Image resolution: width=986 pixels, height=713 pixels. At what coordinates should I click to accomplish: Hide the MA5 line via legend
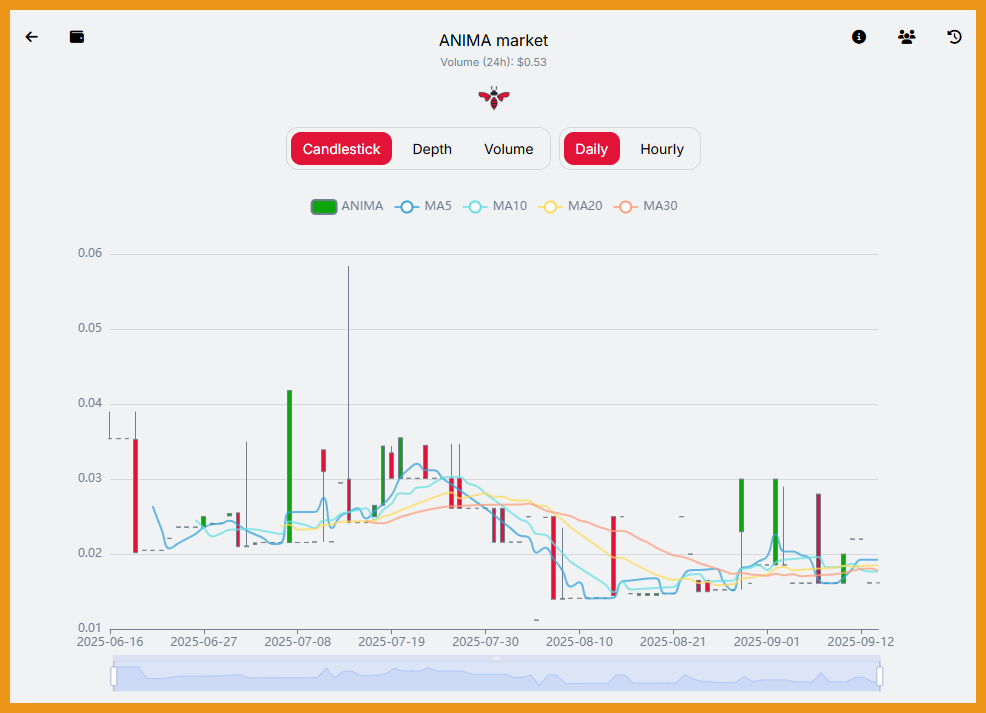423,207
